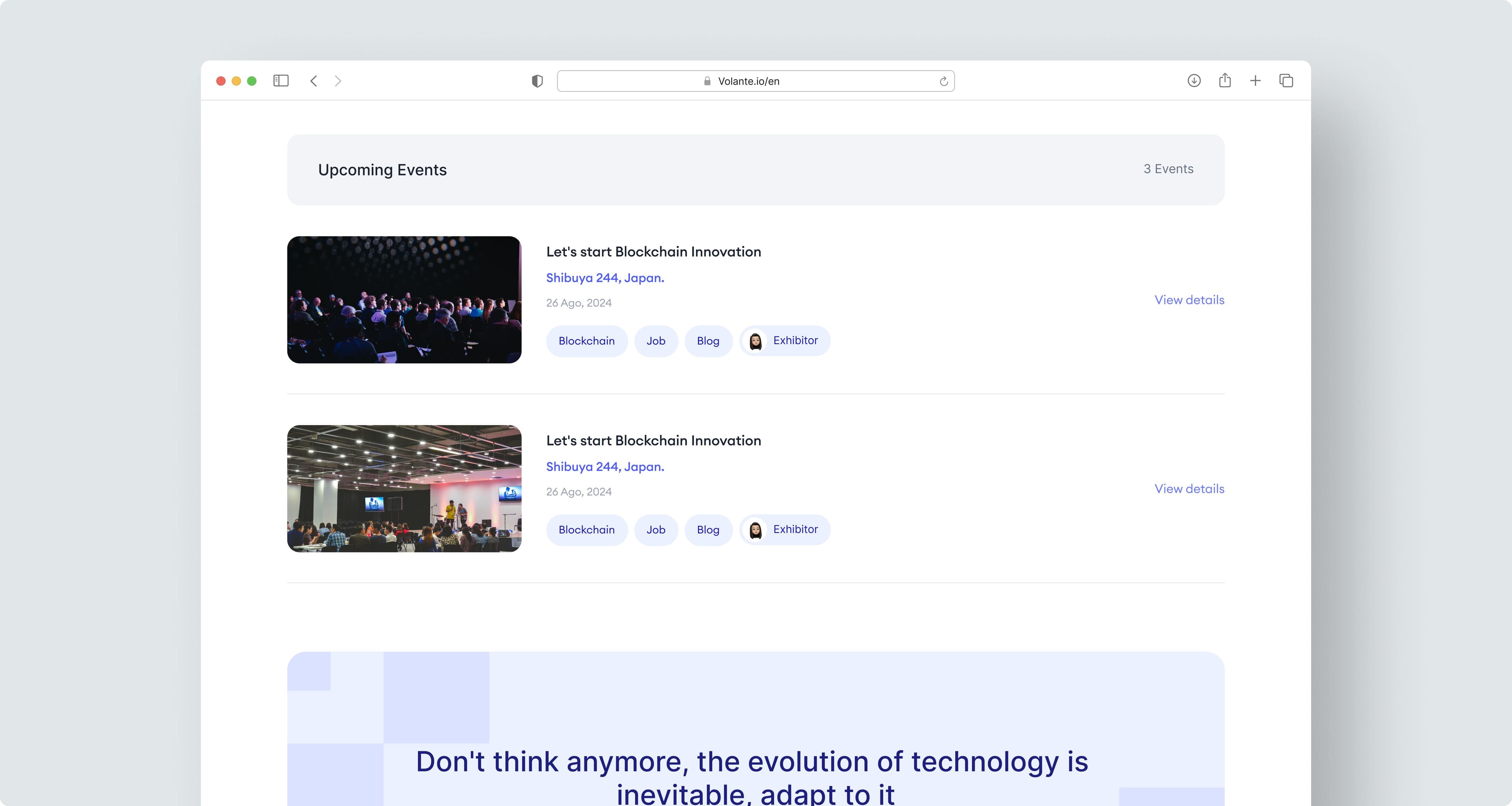Open the conference hall event thumbnail

[x=404, y=489]
